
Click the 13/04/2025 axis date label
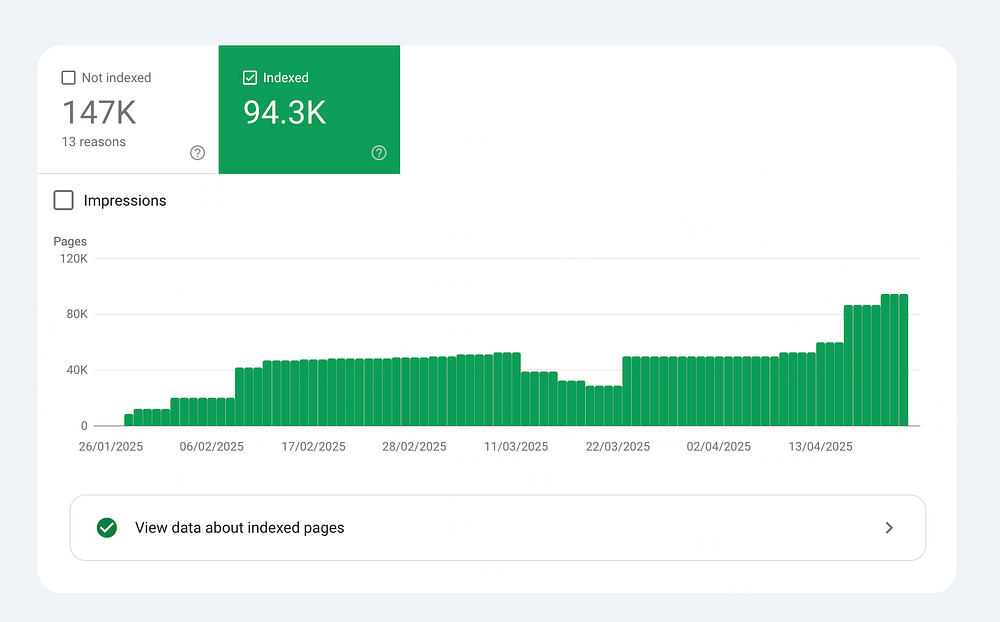[x=820, y=447]
